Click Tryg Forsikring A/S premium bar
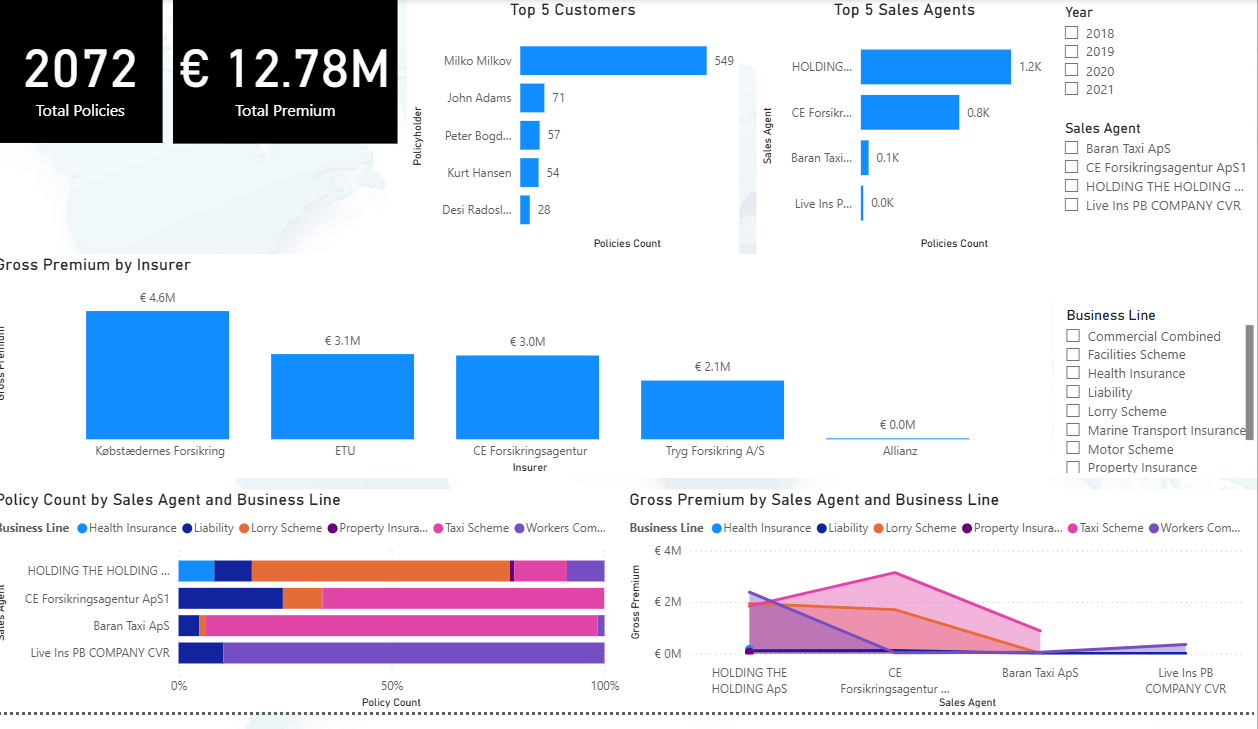 pos(712,409)
